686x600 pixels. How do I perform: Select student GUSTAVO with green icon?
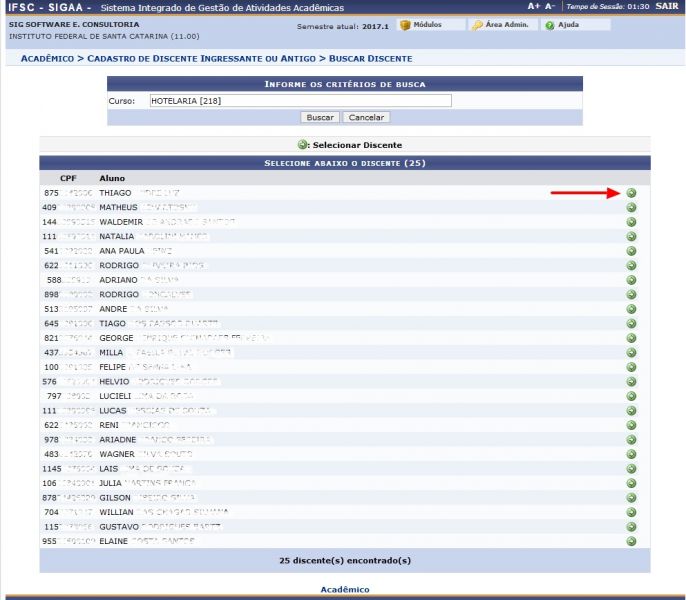[x=631, y=526]
